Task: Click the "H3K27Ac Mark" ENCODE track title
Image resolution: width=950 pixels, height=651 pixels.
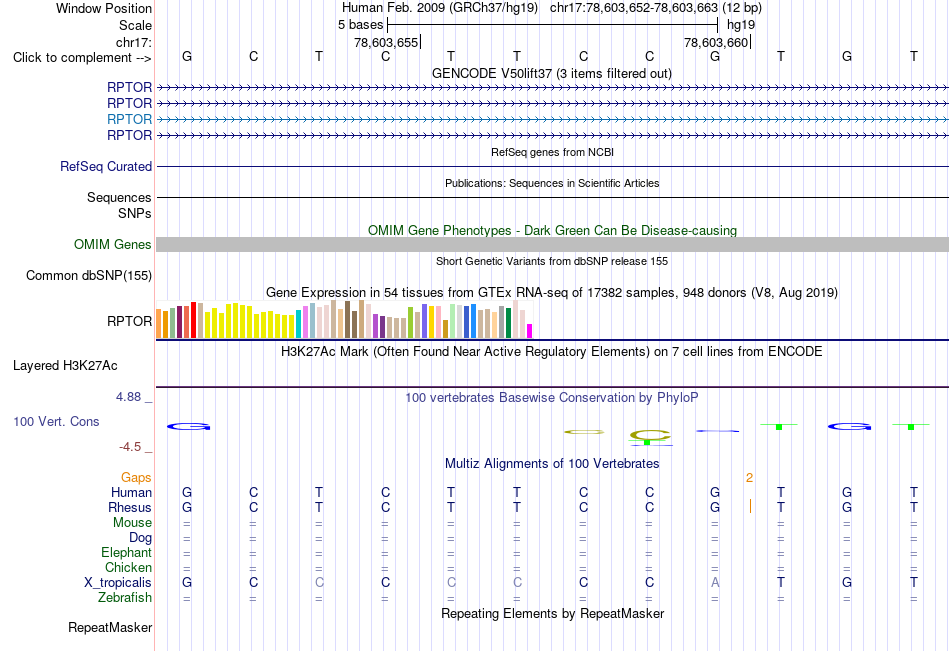Action: (x=552, y=352)
